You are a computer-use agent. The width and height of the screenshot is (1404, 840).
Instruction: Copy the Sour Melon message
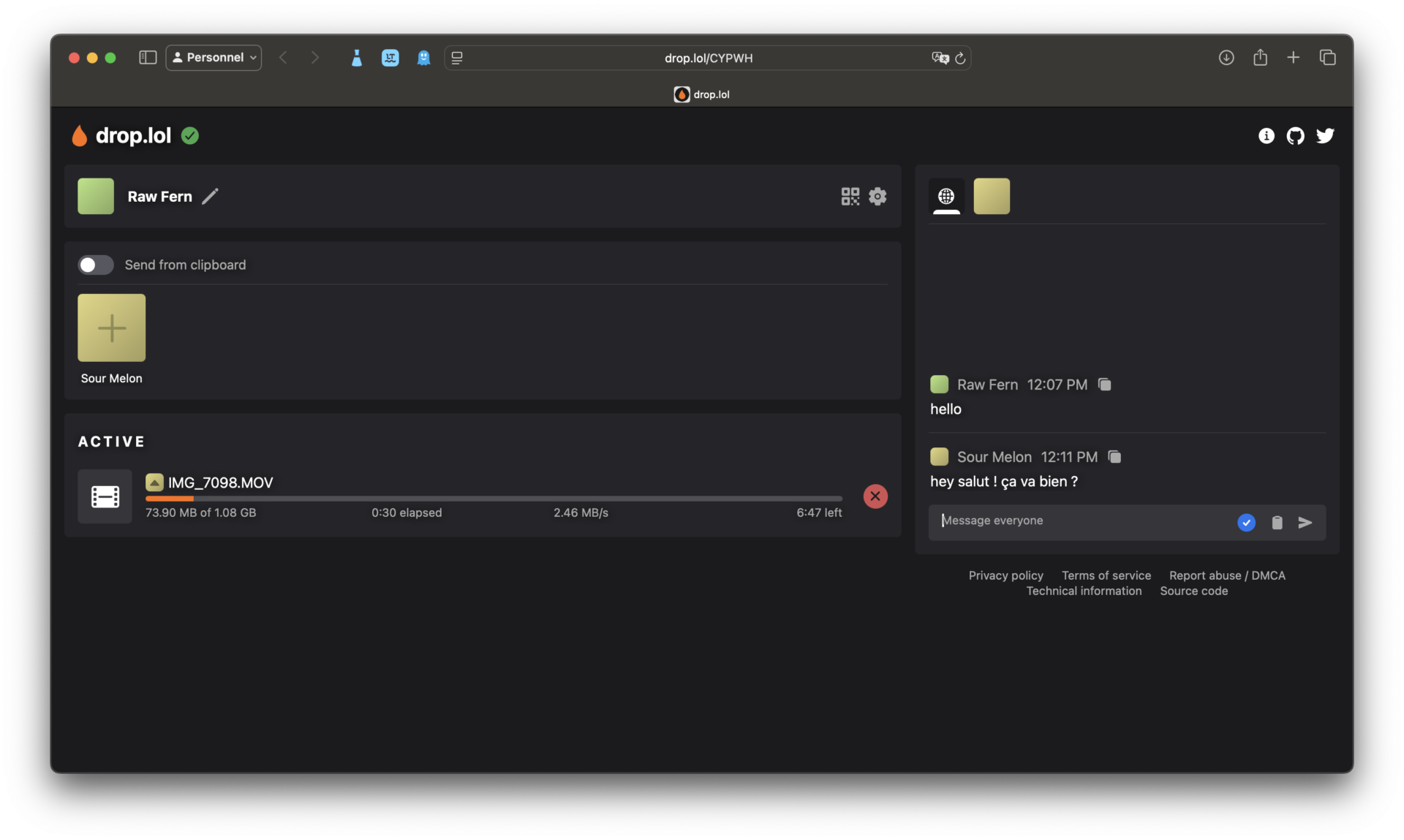click(1114, 457)
